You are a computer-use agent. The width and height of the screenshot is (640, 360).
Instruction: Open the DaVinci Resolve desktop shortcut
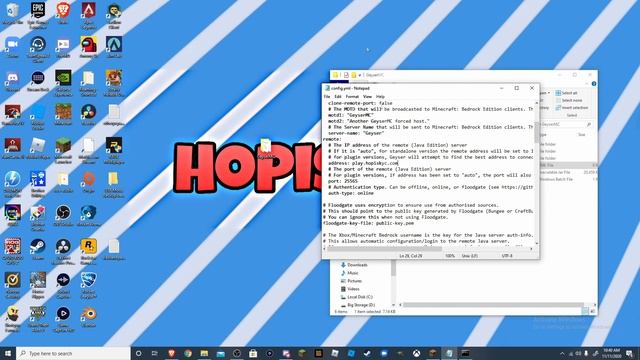pyautogui.click(x=88, y=114)
